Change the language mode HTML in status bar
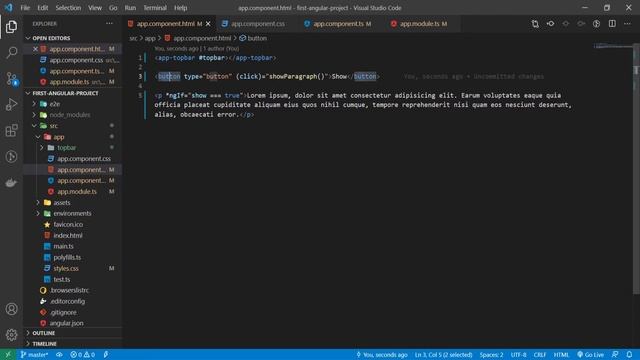 [561, 355]
